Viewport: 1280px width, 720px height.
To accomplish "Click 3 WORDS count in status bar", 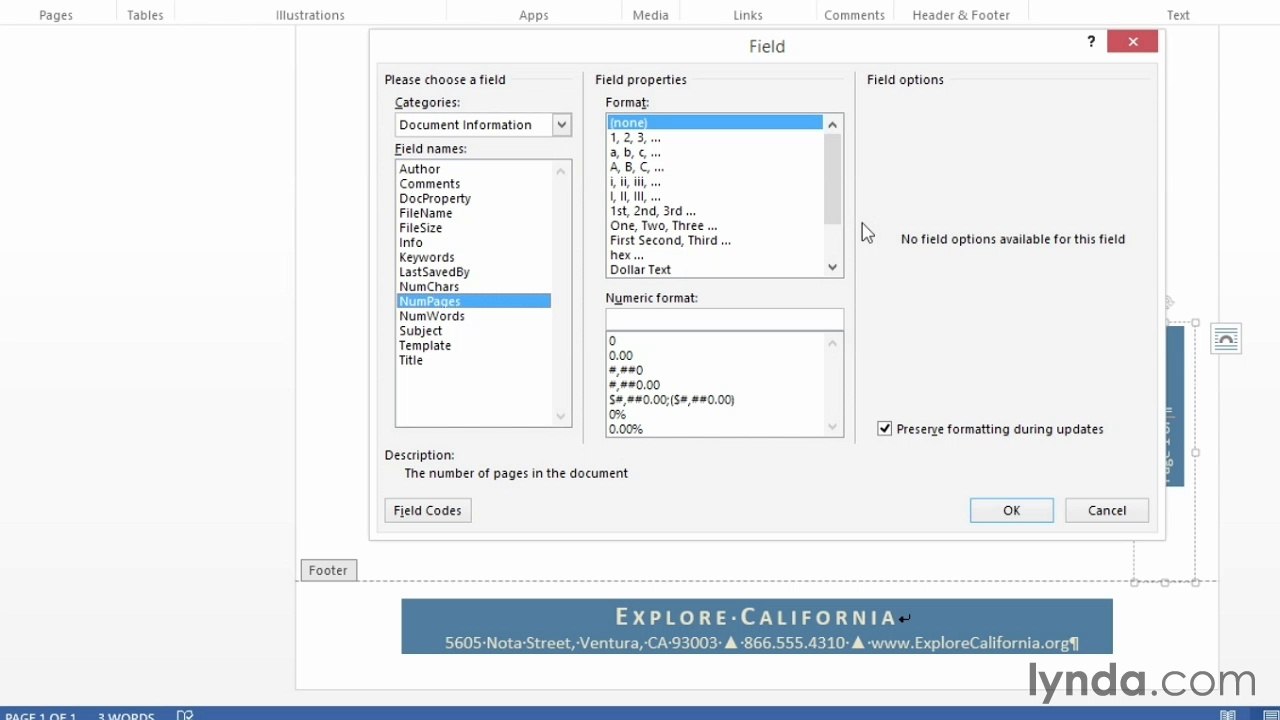I will pos(126,716).
